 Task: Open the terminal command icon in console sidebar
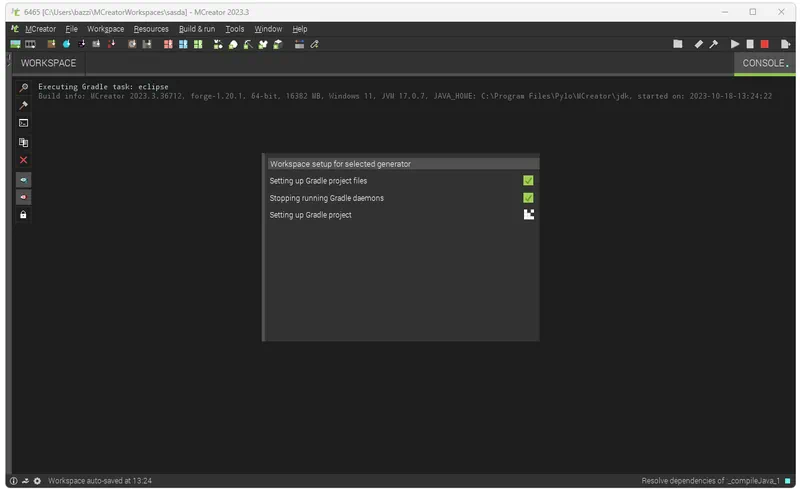click(23, 123)
